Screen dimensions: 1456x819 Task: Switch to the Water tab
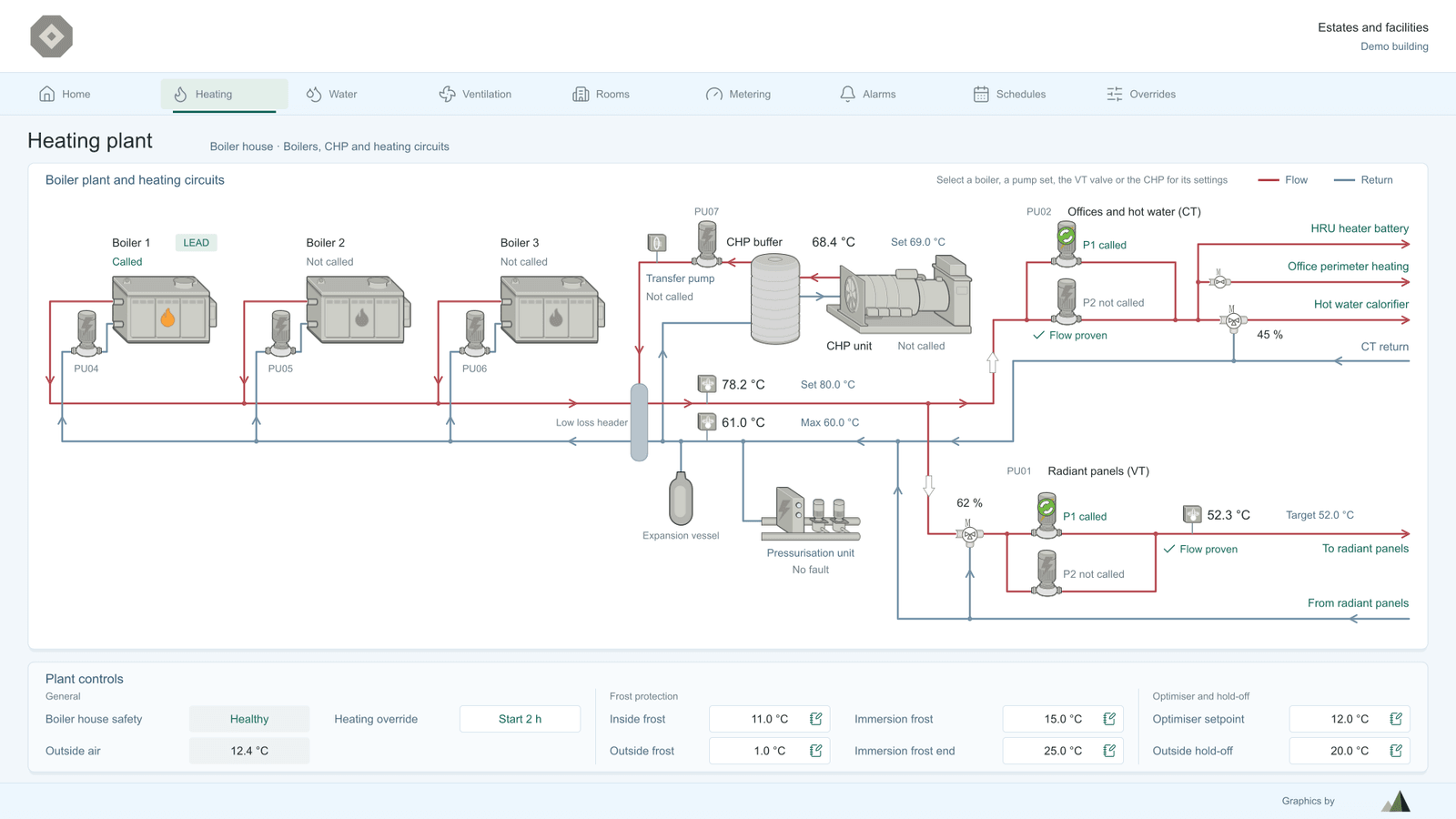332,94
